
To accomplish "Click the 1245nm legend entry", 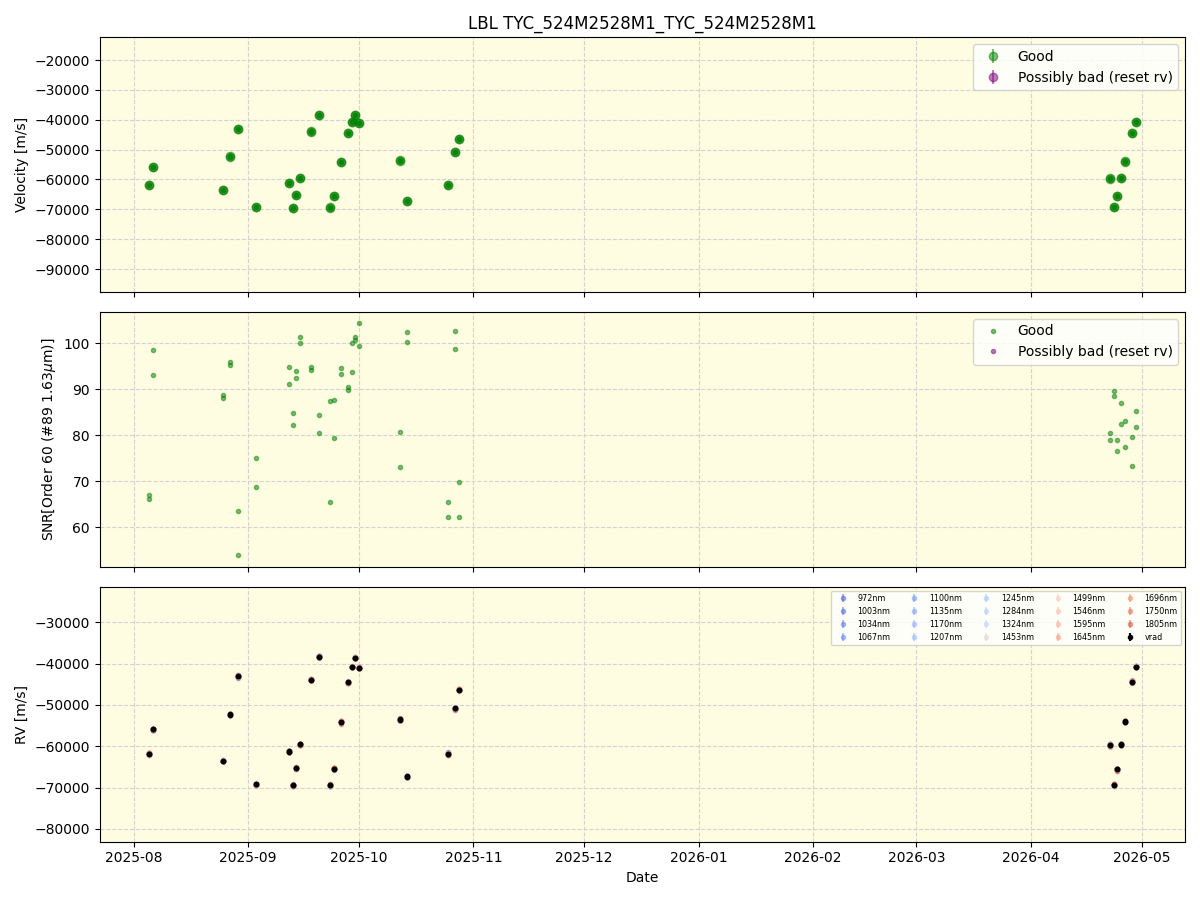I will click(1008, 598).
